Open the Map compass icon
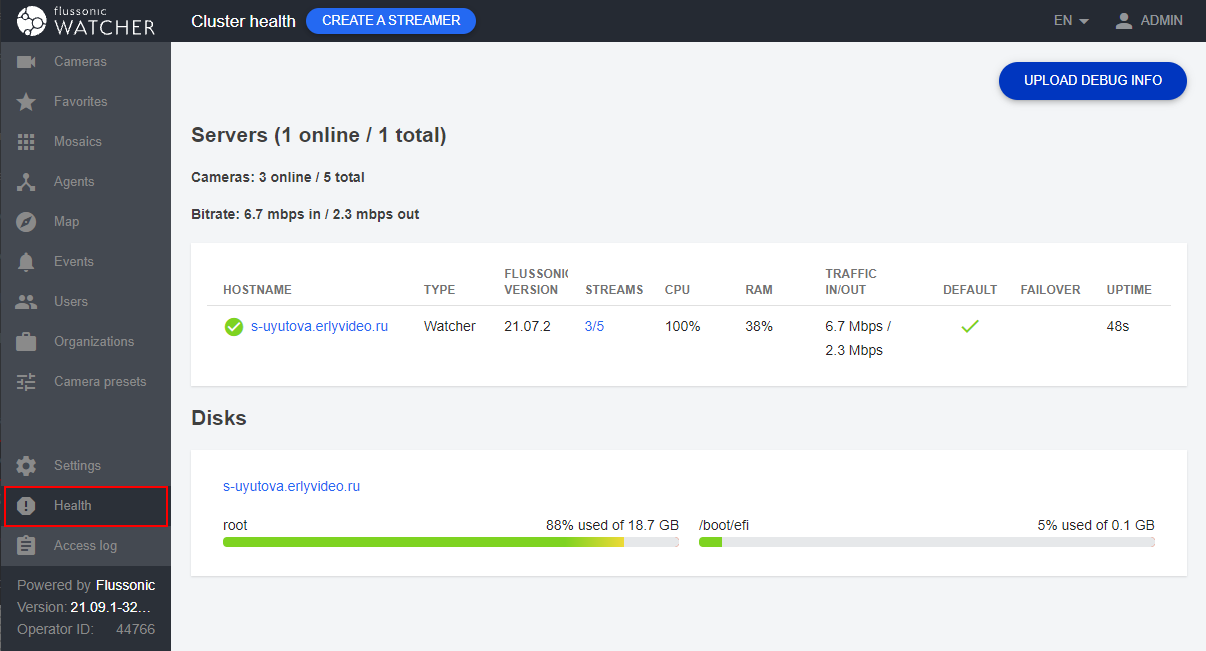Image resolution: width=1206 pixels, height=651 pixels. click(27, 222)
